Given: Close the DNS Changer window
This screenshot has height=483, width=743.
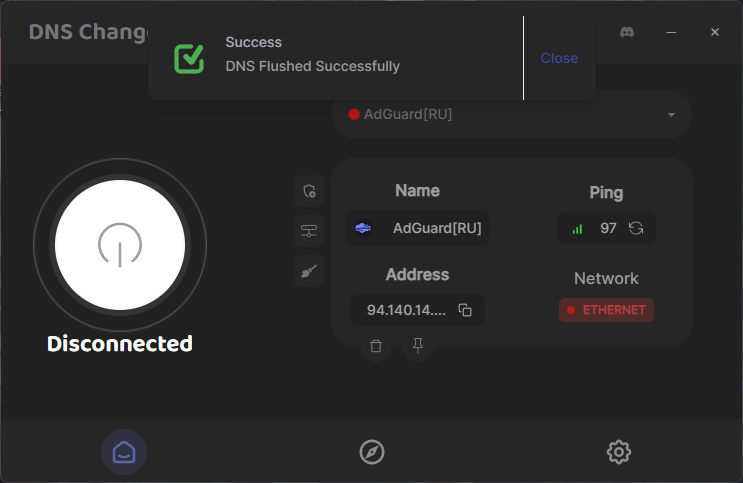Looking at the screenshot, I should pos(715,32).
